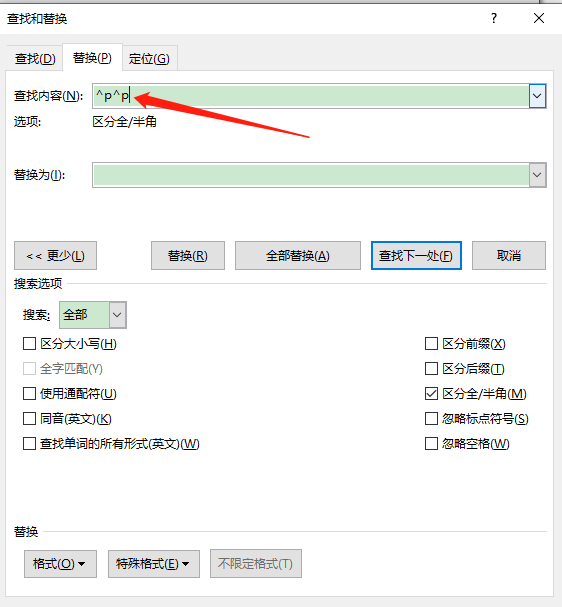Enable the 忽略标点符号(S) checkbox
562x607 pixels.
click(431, 418)
